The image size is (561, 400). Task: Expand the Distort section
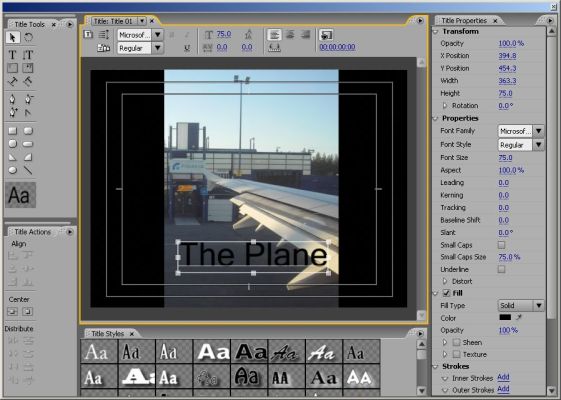coord(445,281)
